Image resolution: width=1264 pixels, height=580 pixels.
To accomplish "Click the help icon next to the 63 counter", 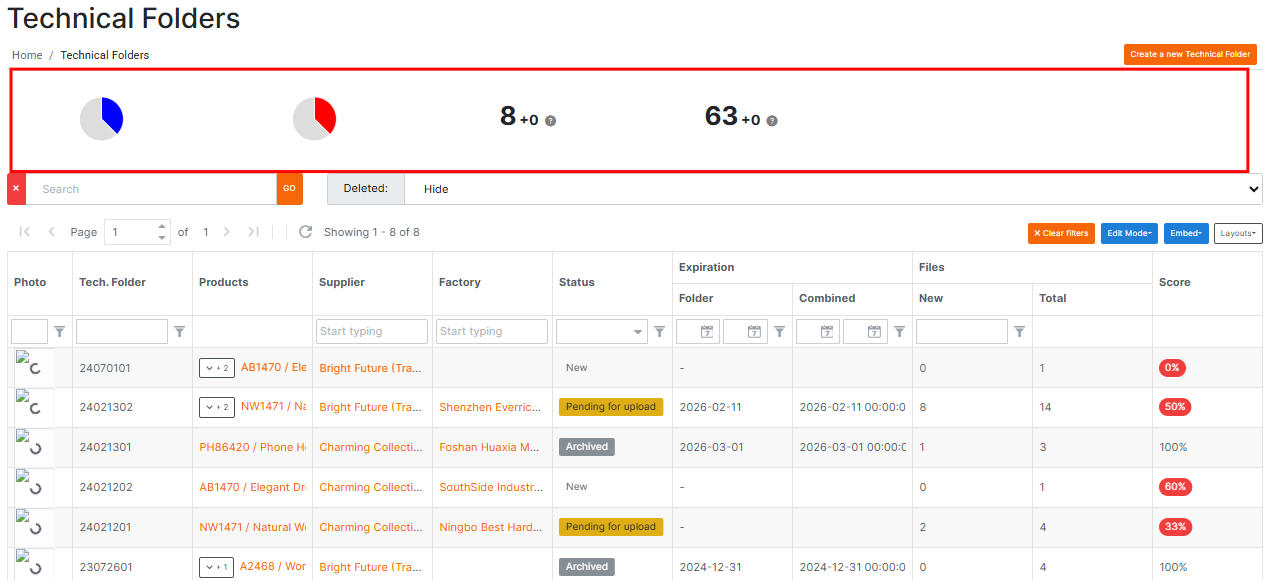I will (x=771, y=121).
